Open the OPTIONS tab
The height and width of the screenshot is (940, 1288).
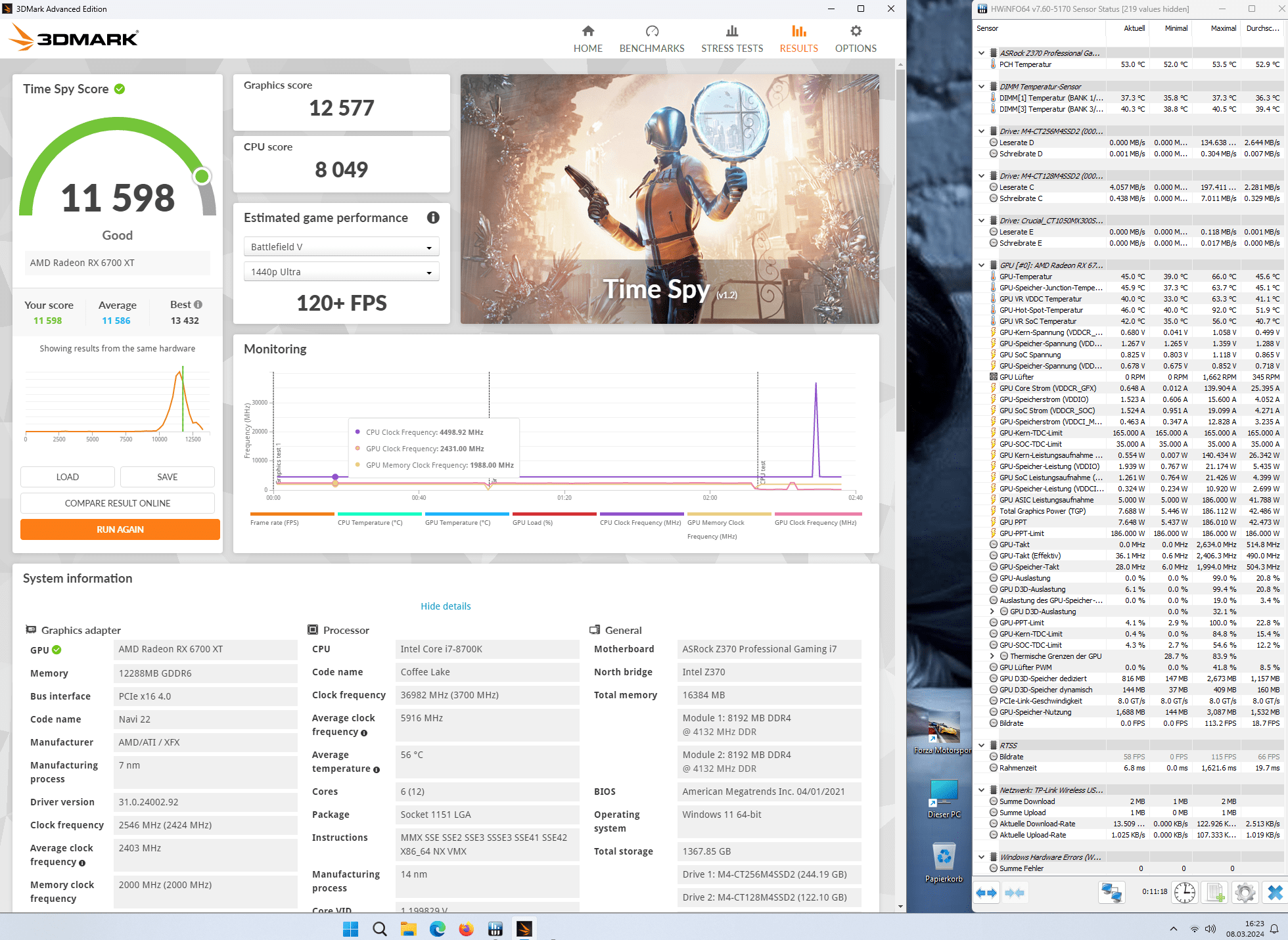coord(856,39)
